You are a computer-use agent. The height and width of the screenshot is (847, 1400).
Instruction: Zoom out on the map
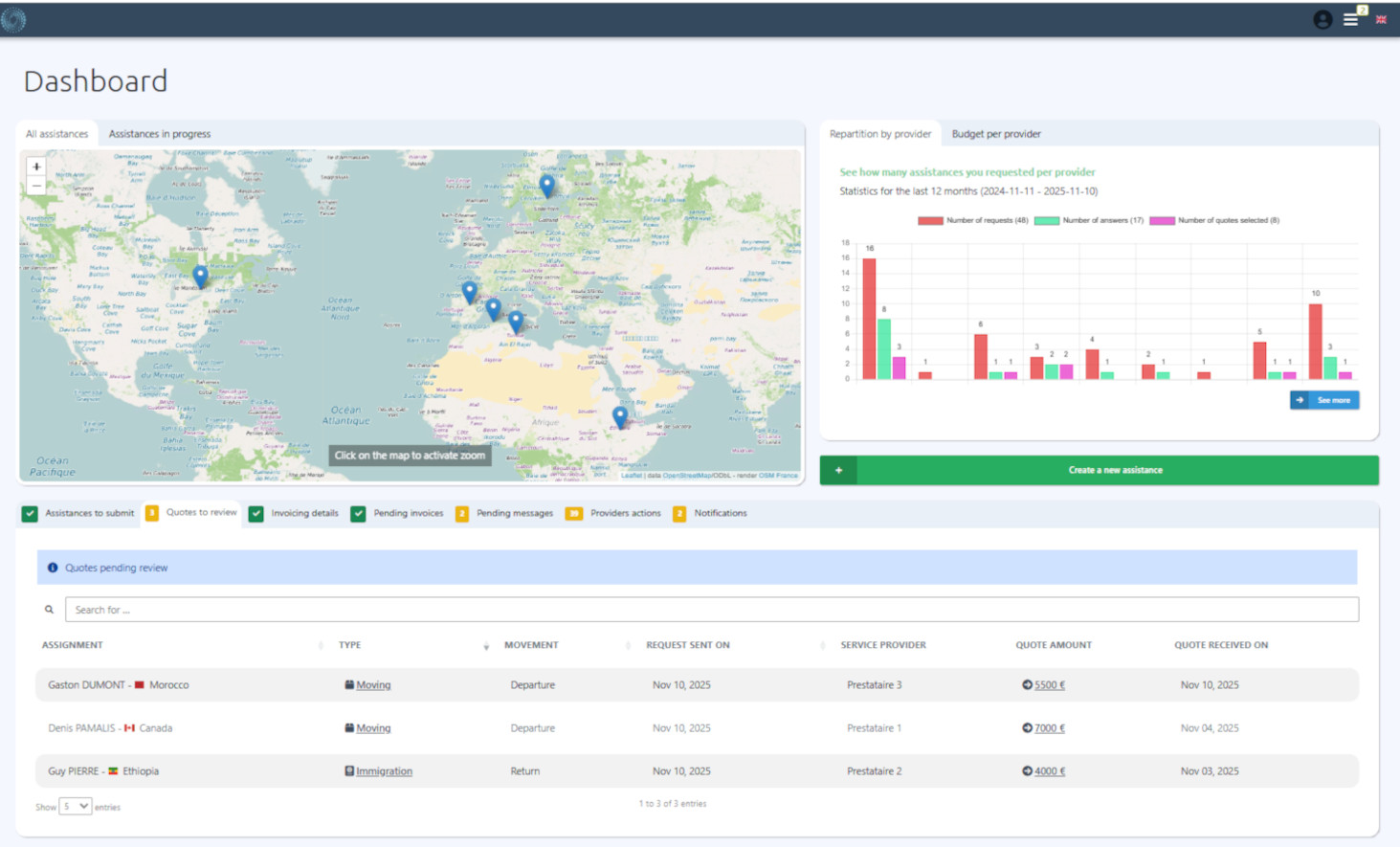click(x=36, y=186)
